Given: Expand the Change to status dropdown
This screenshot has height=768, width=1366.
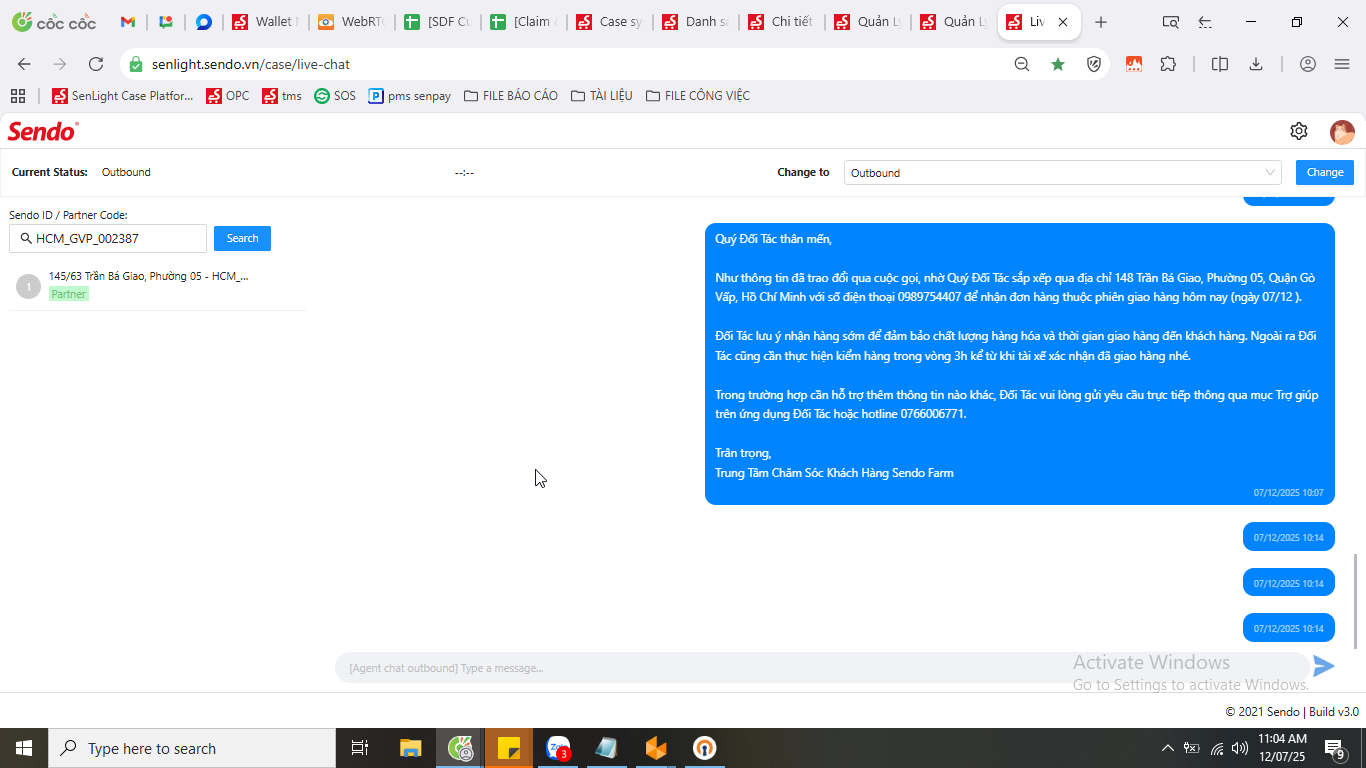Looking at the screenshot, I should (x=1063, y=173).
